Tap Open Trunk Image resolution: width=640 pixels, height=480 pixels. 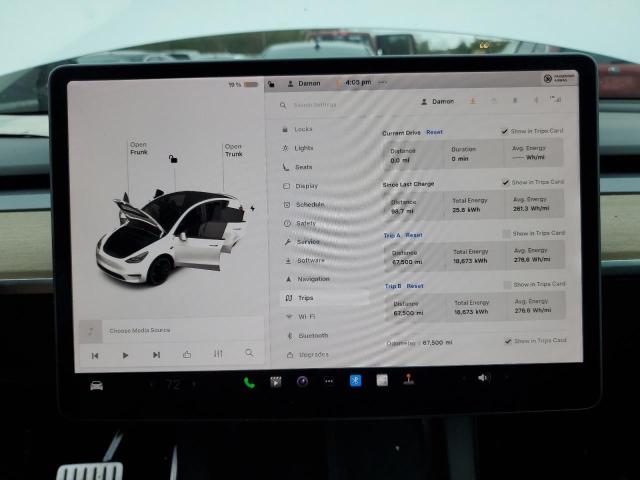pyautogui.click(x=233, y=150)
